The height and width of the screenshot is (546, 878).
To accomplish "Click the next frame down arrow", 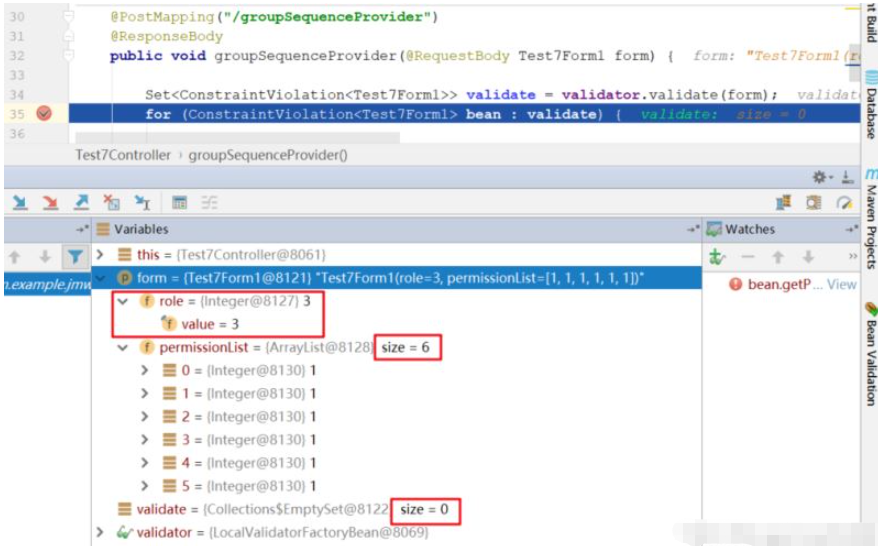I will coord(45,257).
